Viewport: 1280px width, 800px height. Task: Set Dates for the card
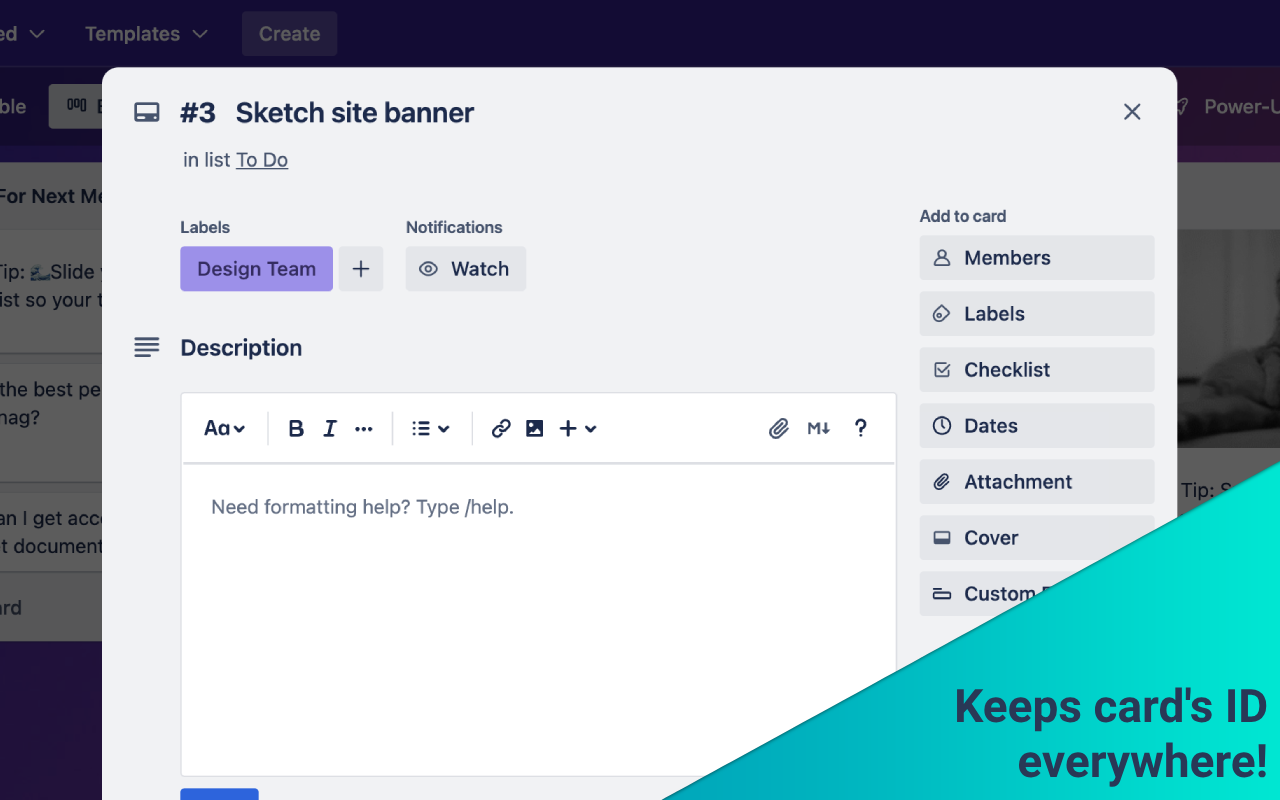pos(1036,425)
